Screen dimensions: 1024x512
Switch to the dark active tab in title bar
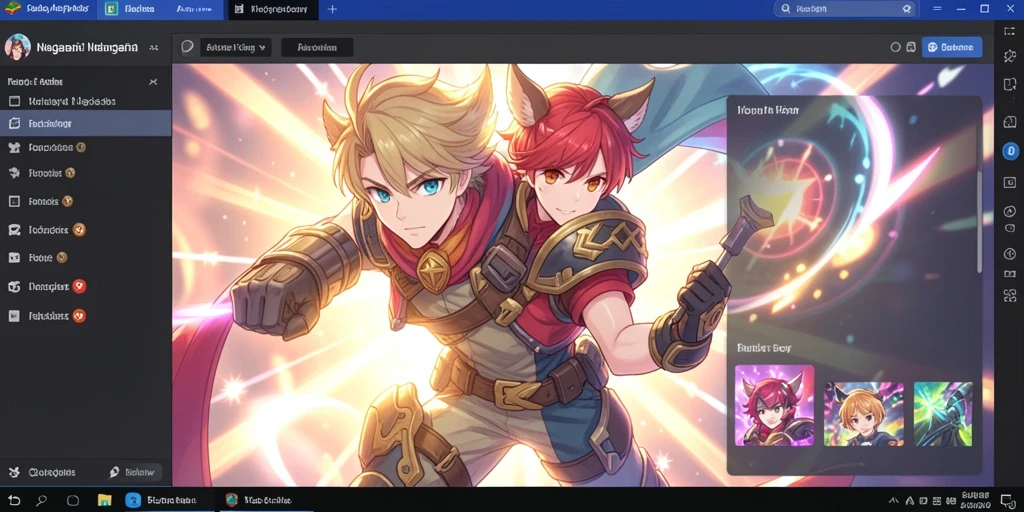coord(274,9)
